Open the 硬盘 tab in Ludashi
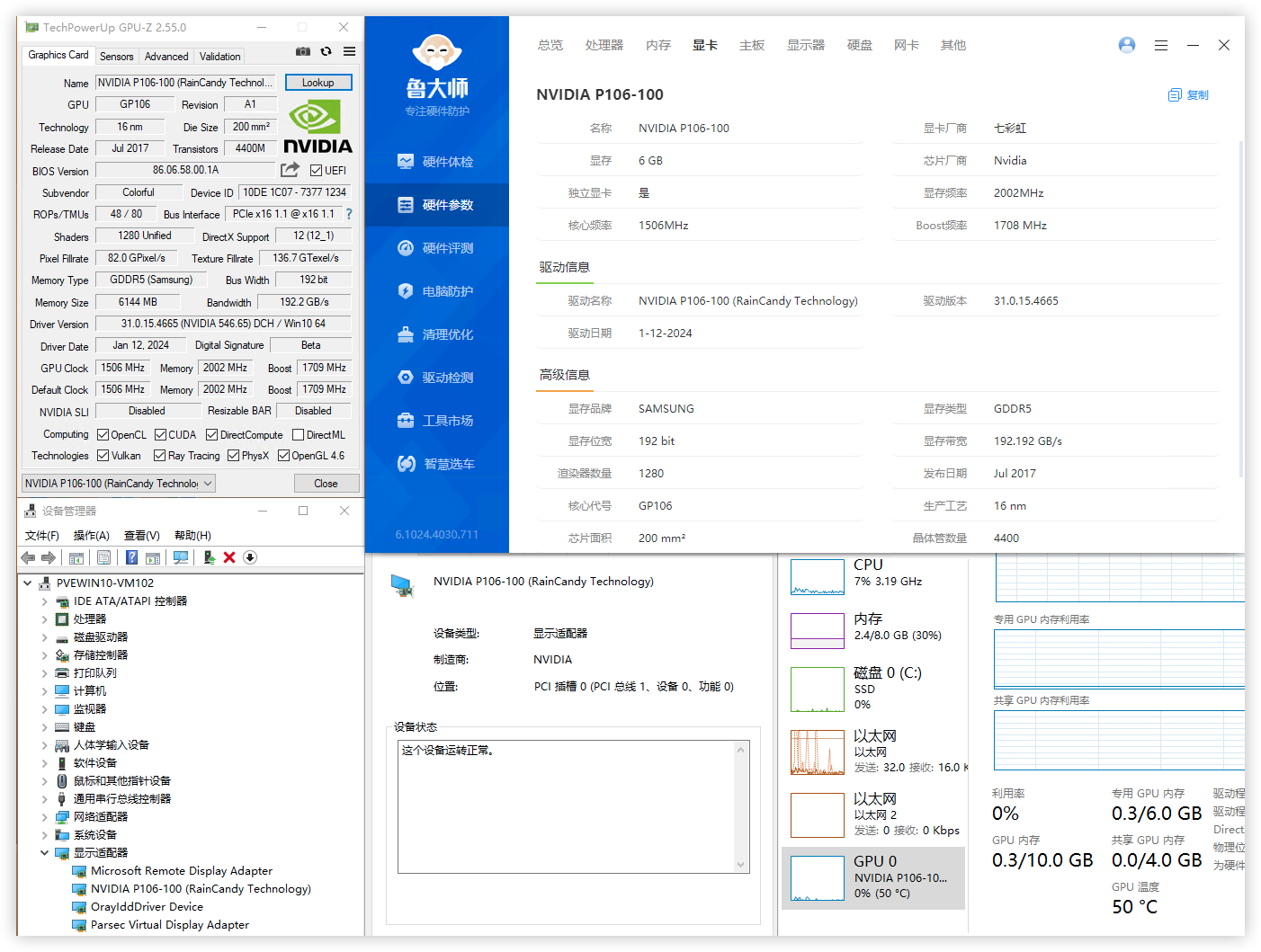 coord(860,45)
